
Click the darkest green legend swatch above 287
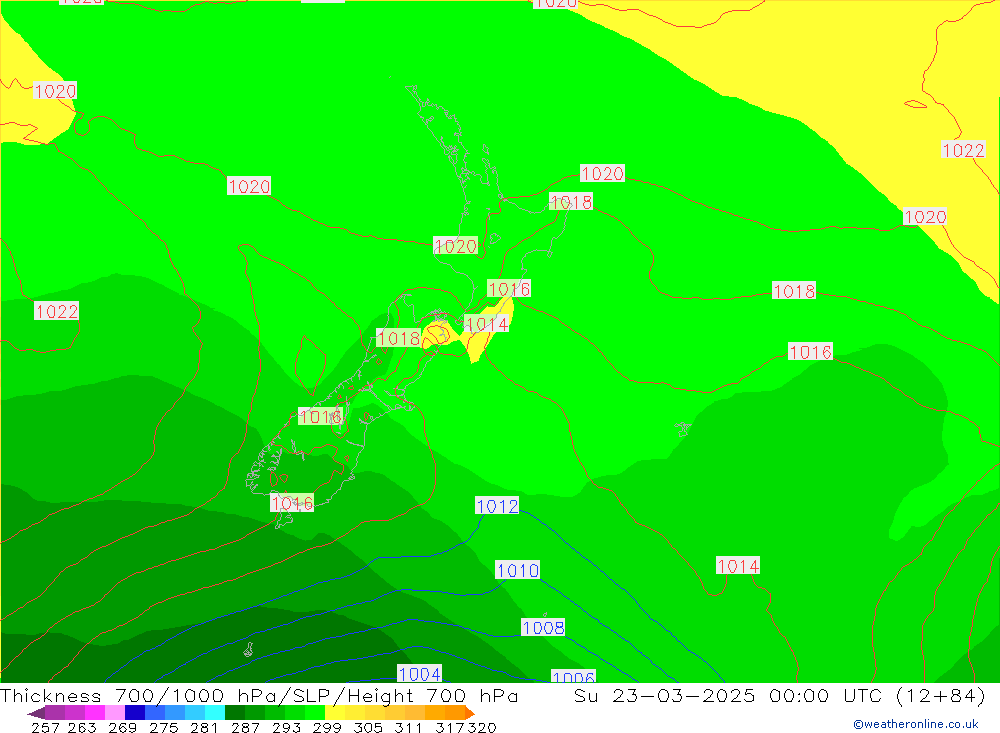pos(235,713)
